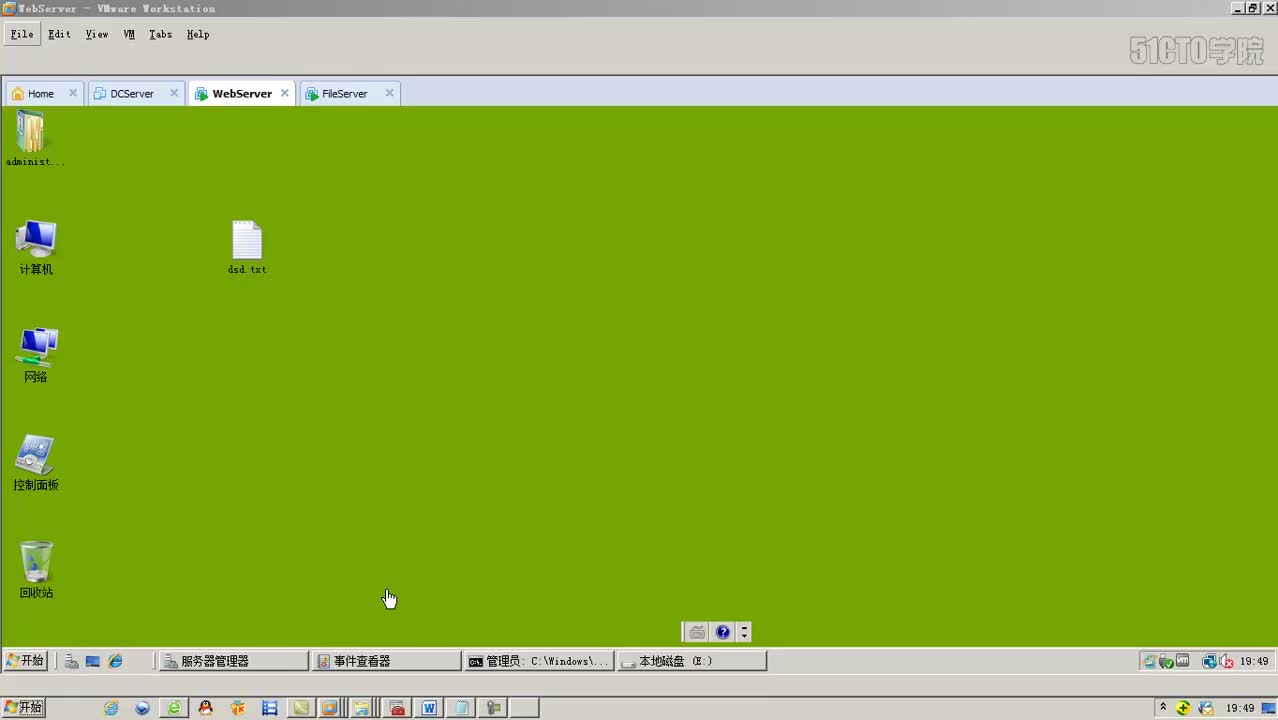Open the green tile app on host taskbar

pyautogui.click(x=301, y=708)
